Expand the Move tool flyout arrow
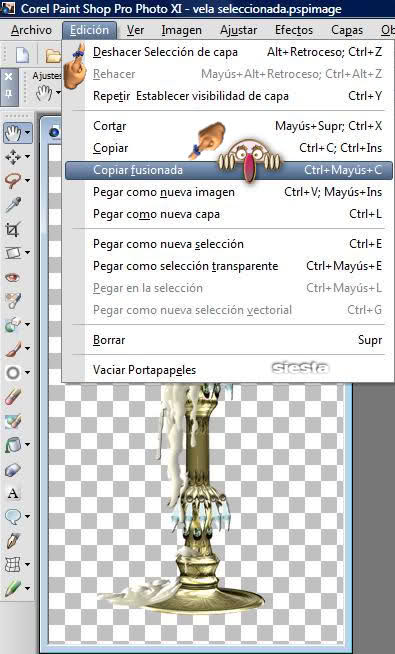The width and height of the screenshot is (395, 654). 28,157
